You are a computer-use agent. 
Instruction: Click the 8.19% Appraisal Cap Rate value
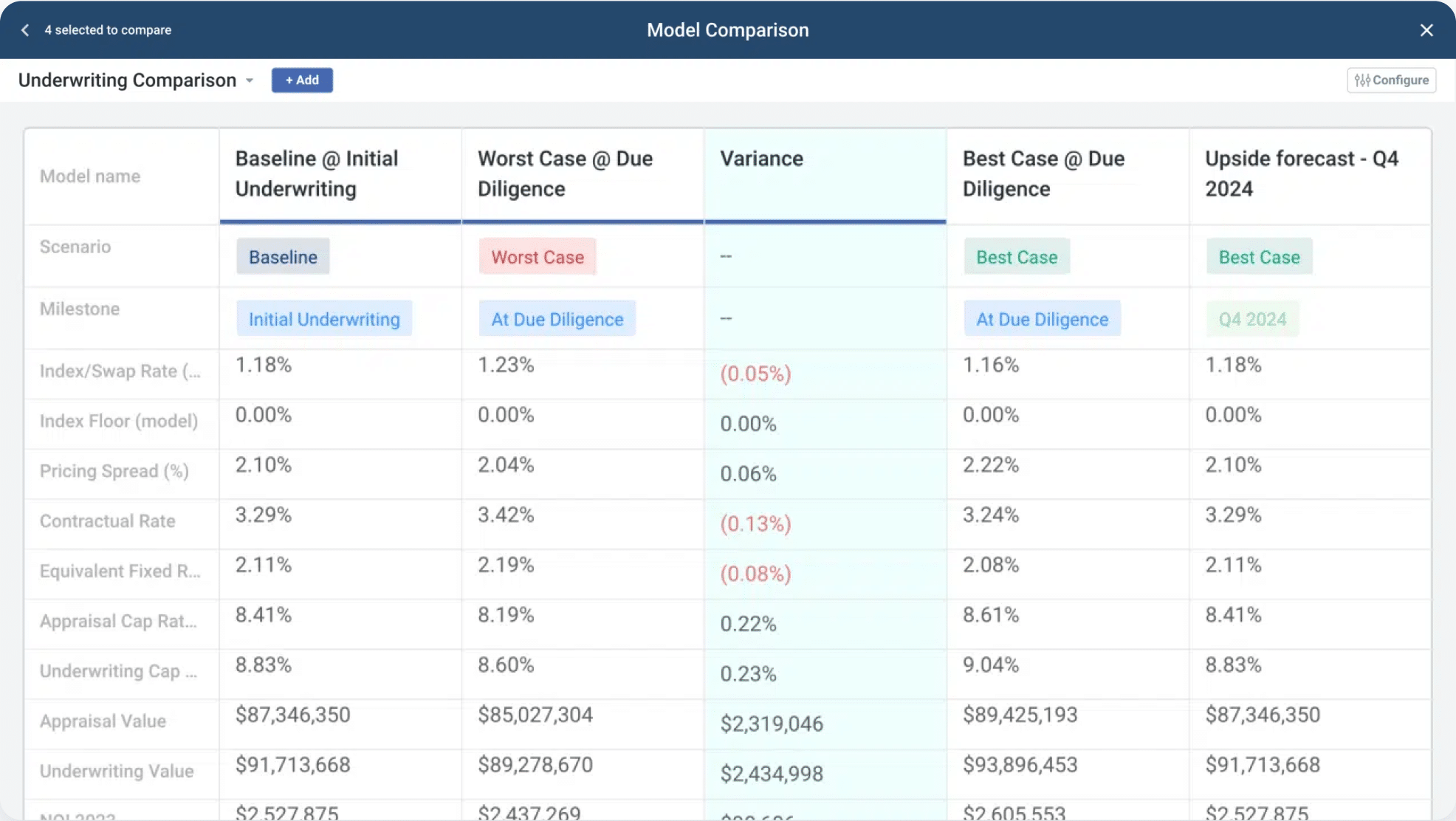tap(506, 615)
